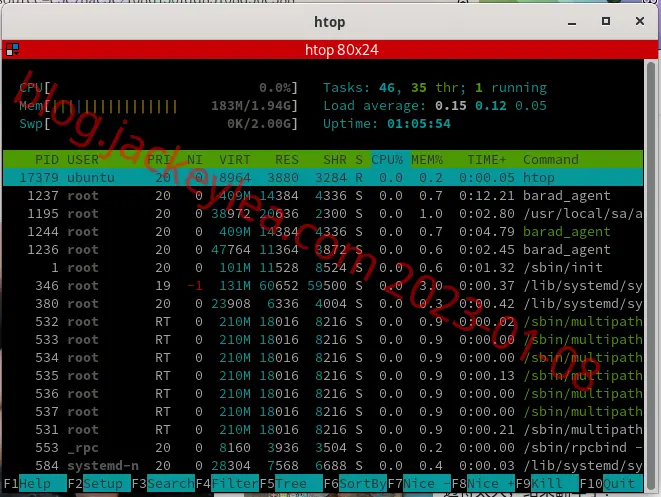
Task: Click F1 Help in function bar
Action: coord(35,484)
